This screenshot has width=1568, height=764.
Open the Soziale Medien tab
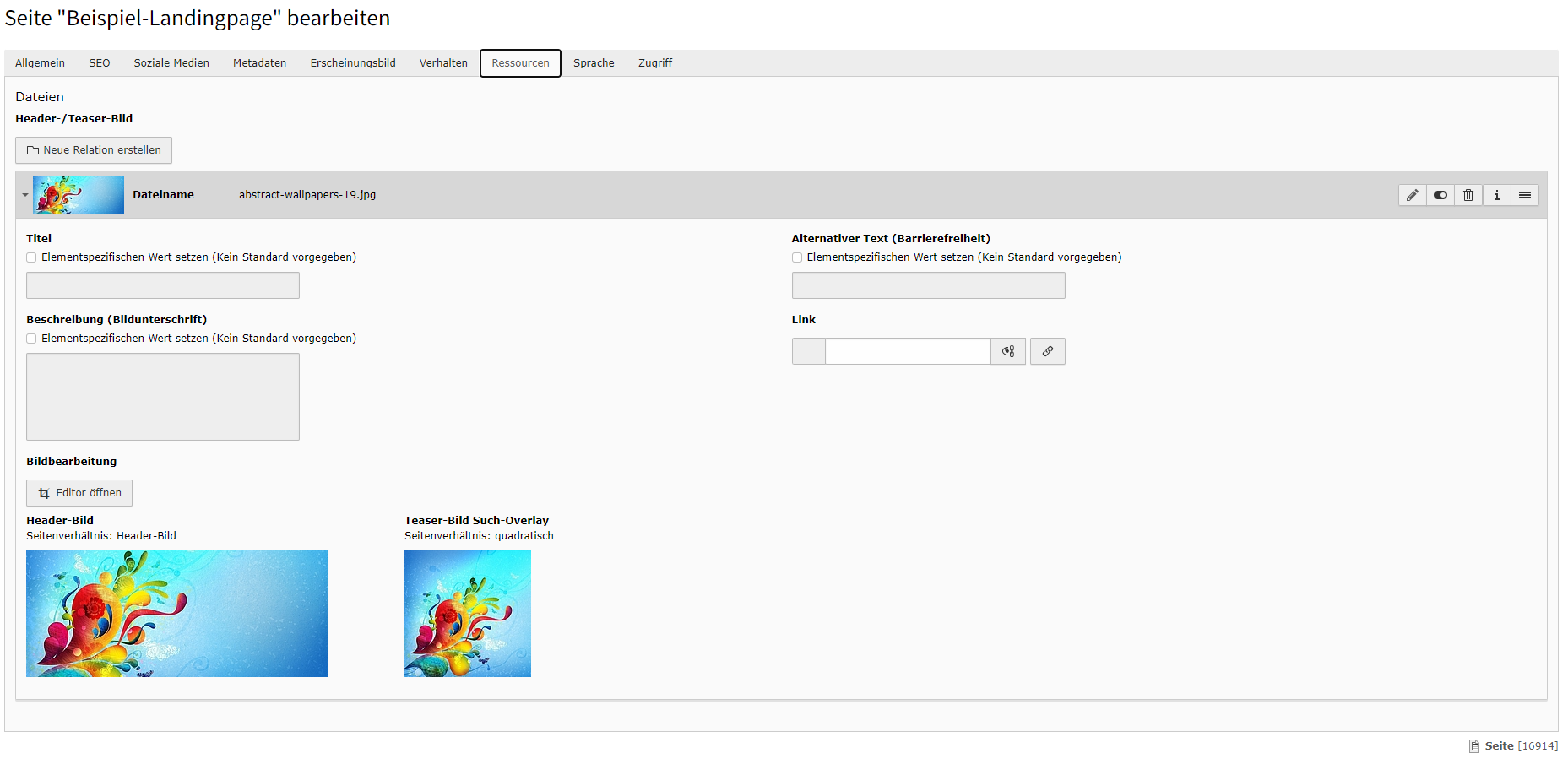171,63
